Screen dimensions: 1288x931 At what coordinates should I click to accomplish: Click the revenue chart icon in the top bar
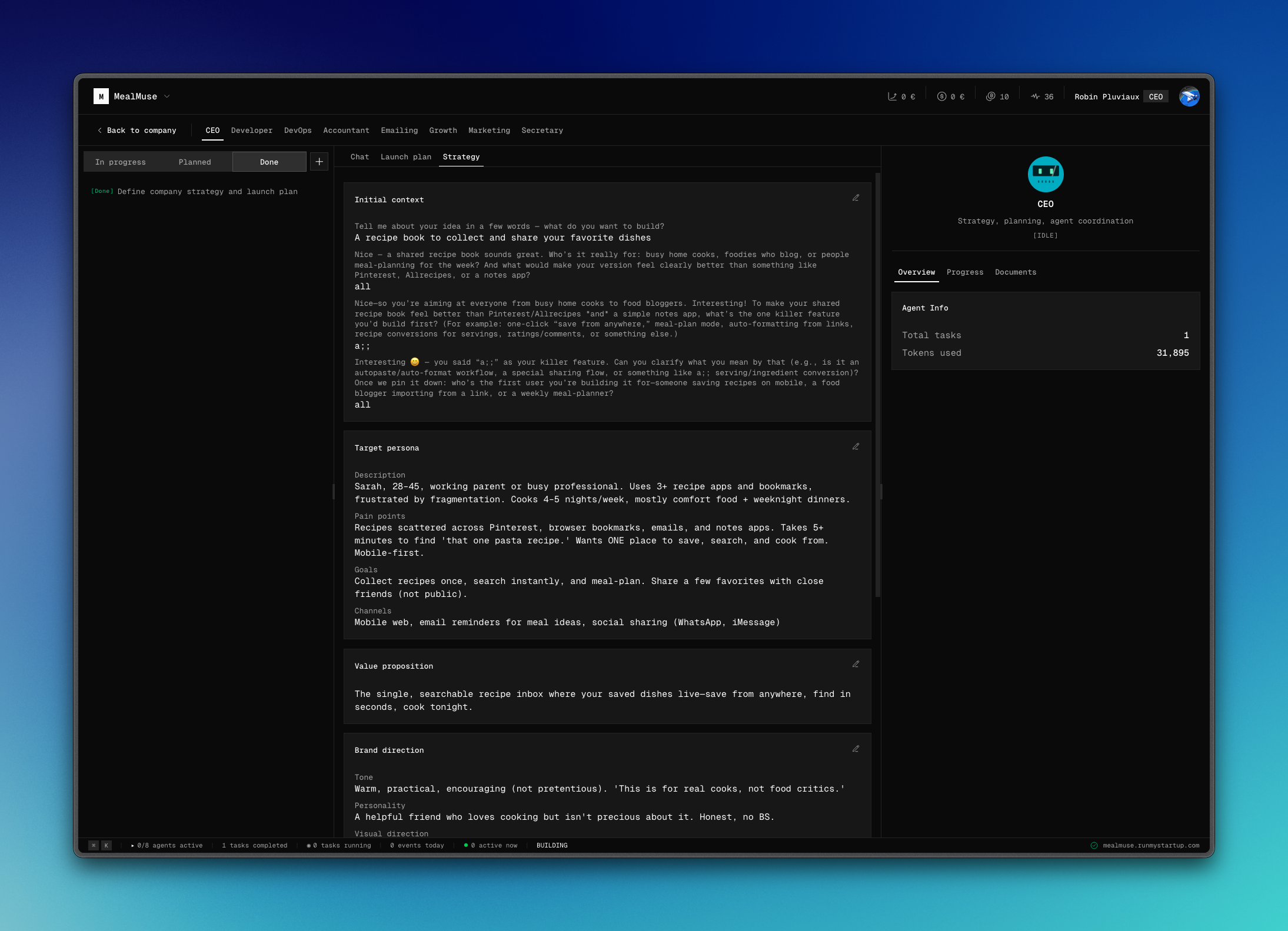891,96
